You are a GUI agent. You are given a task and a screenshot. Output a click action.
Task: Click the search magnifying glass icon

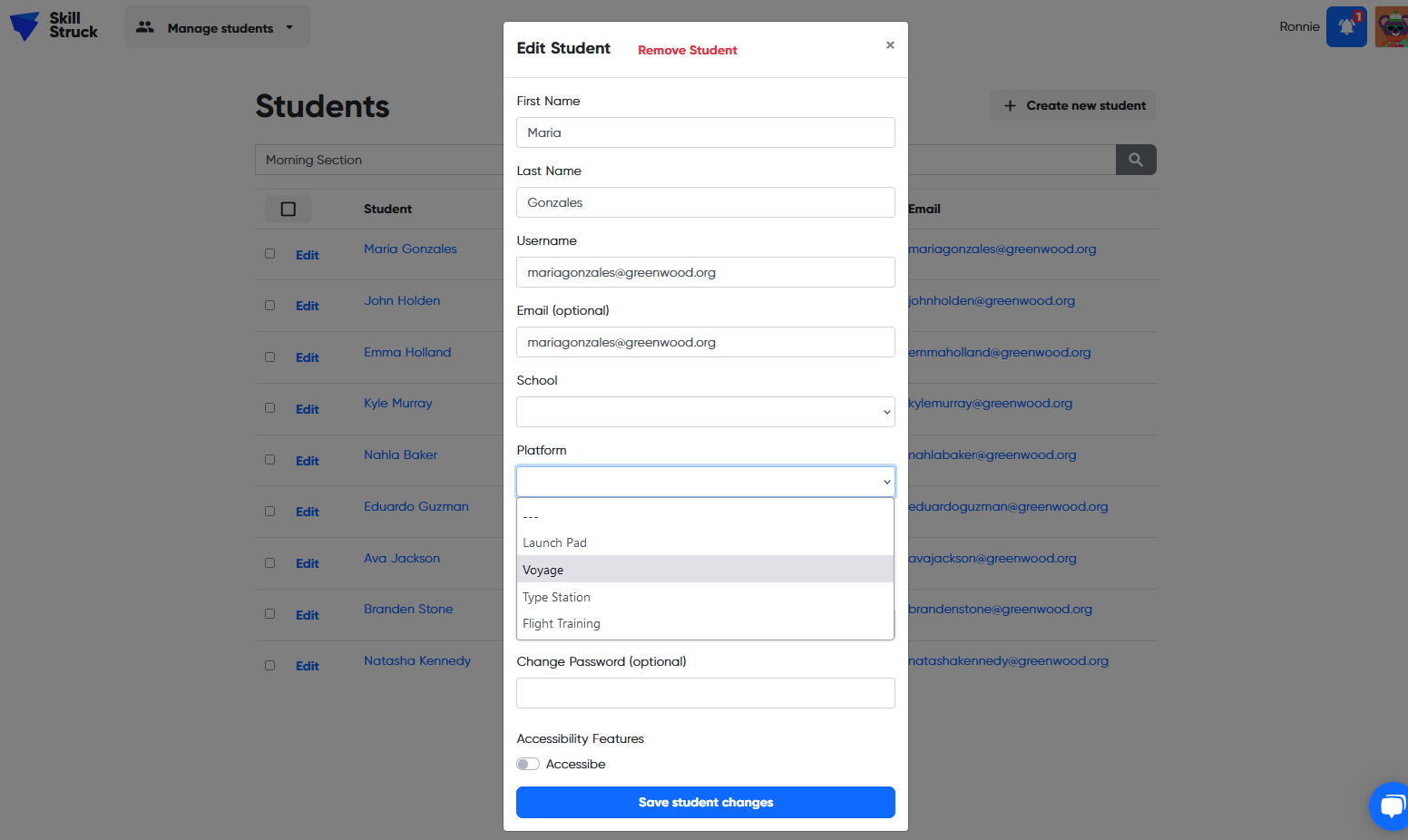point(1135,160)
